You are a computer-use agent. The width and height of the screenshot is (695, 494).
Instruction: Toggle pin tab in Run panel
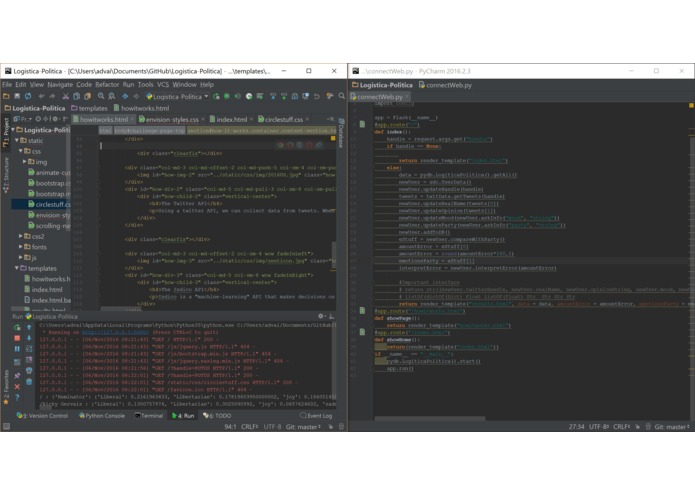pos(17,376)
